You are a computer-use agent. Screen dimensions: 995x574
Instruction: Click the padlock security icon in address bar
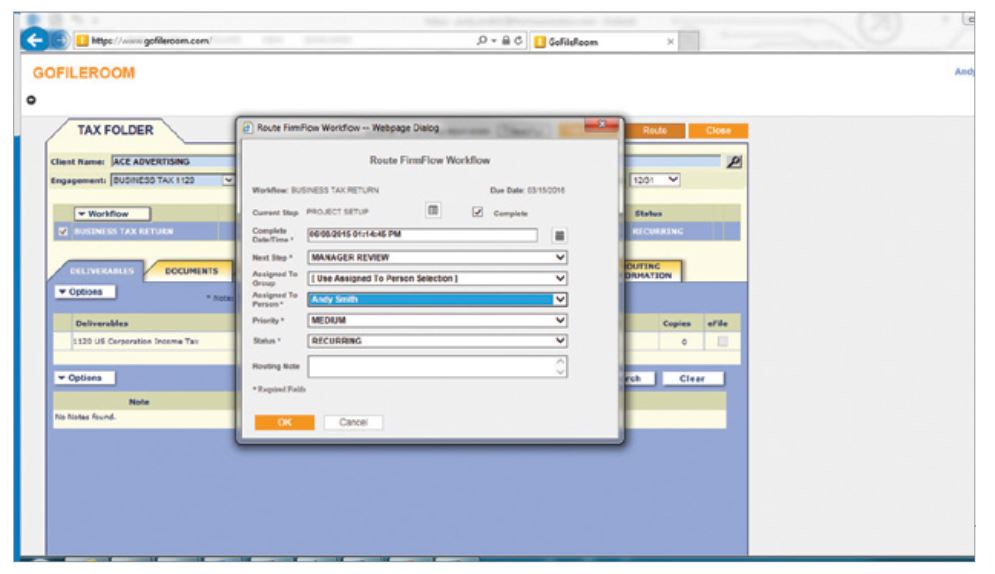coord(506,41)
